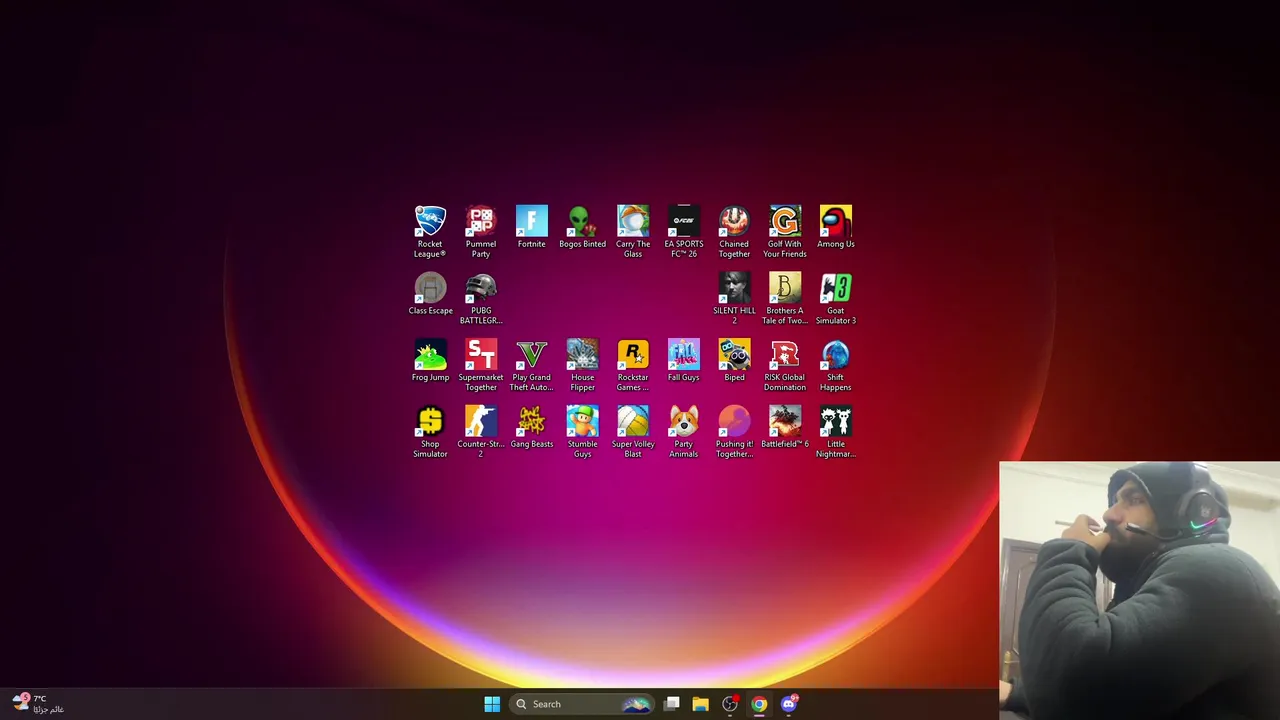Screen dimensions: 1280x720
Task: Select the RISK Global Domination icon
Action: tap(785, 355)
